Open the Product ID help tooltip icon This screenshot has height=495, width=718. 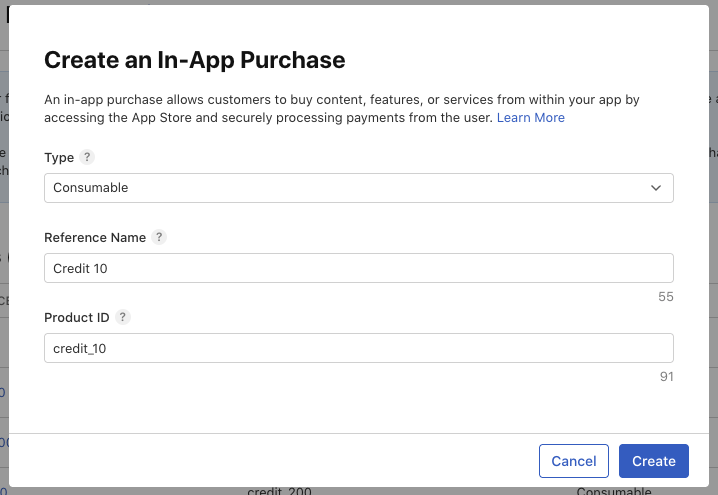[x=122, y=317]
